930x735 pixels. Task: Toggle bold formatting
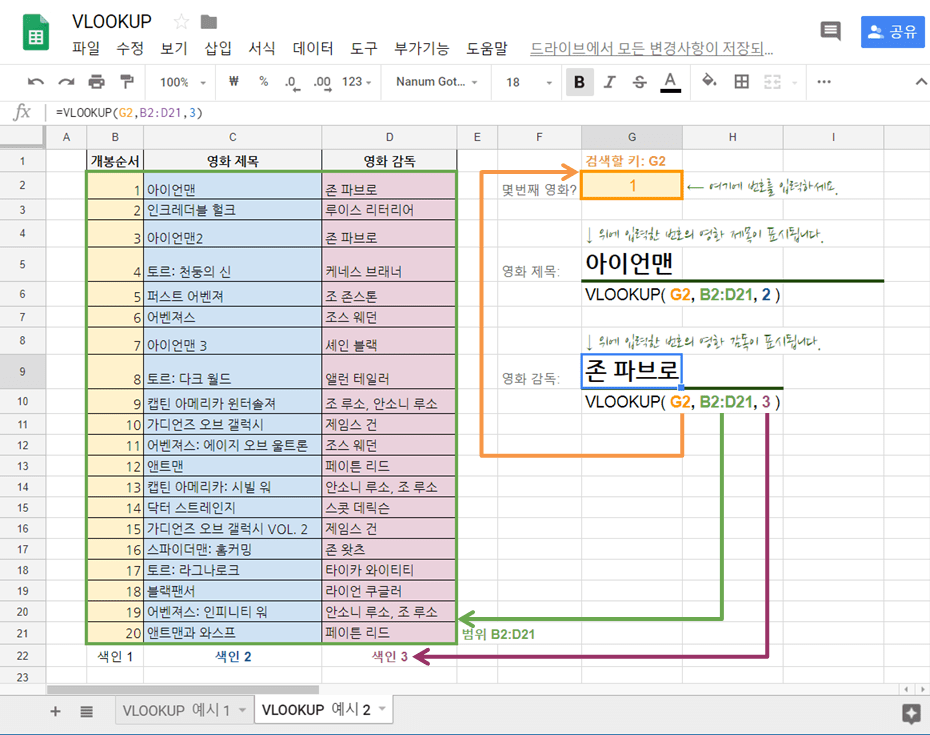579,82
